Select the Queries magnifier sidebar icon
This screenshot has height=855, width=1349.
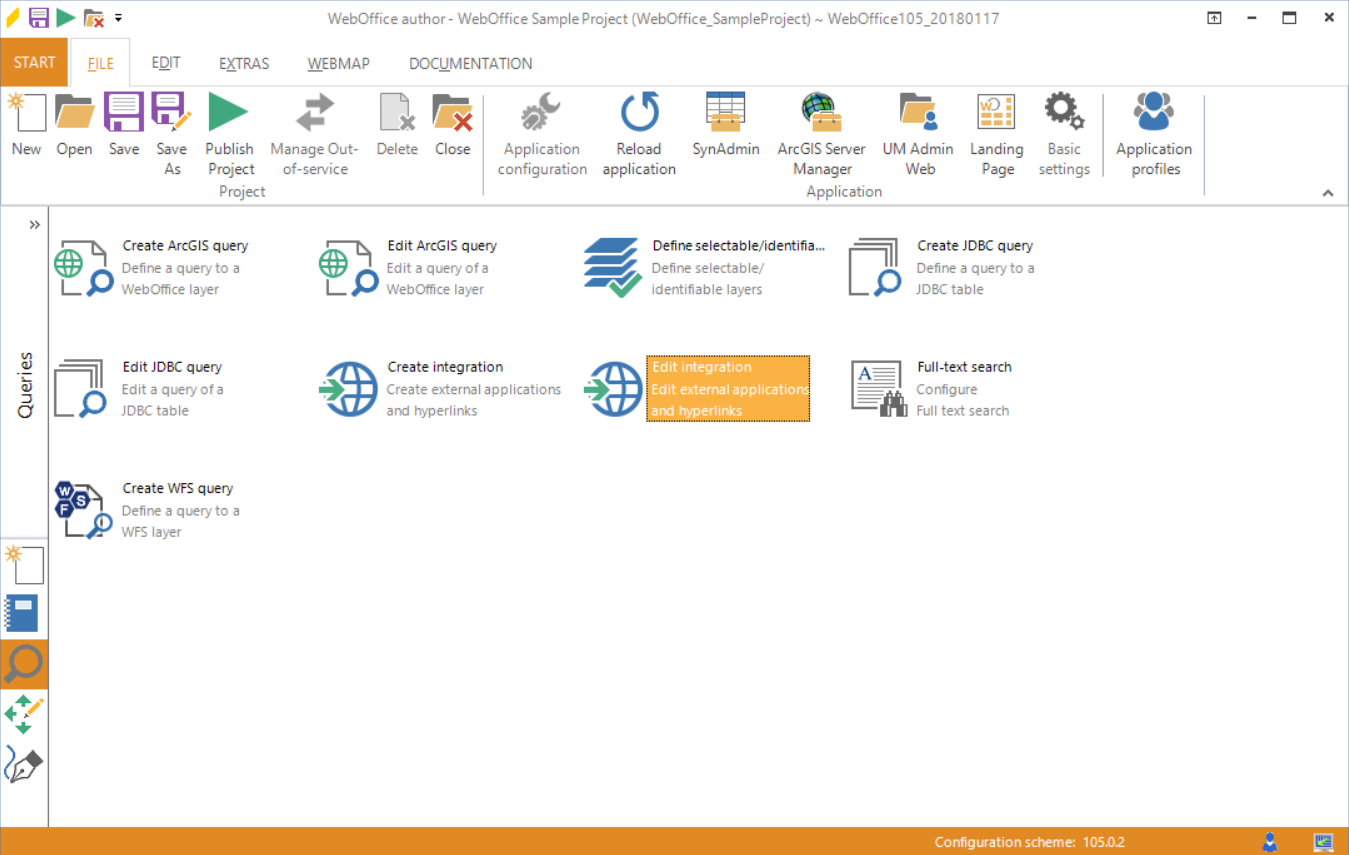tap(24, 664)
